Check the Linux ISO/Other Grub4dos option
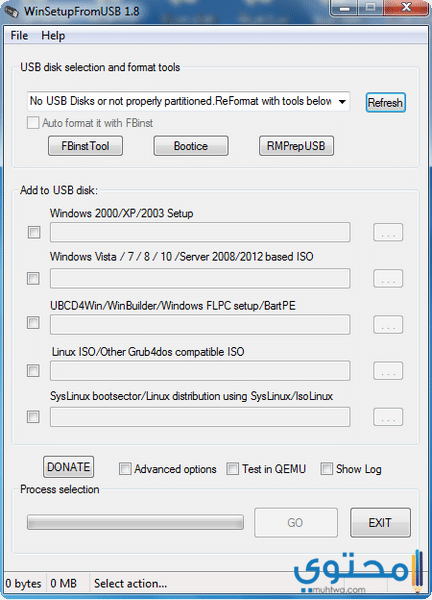The height and width of the screenshot is (600, 432). click(33, 370)
